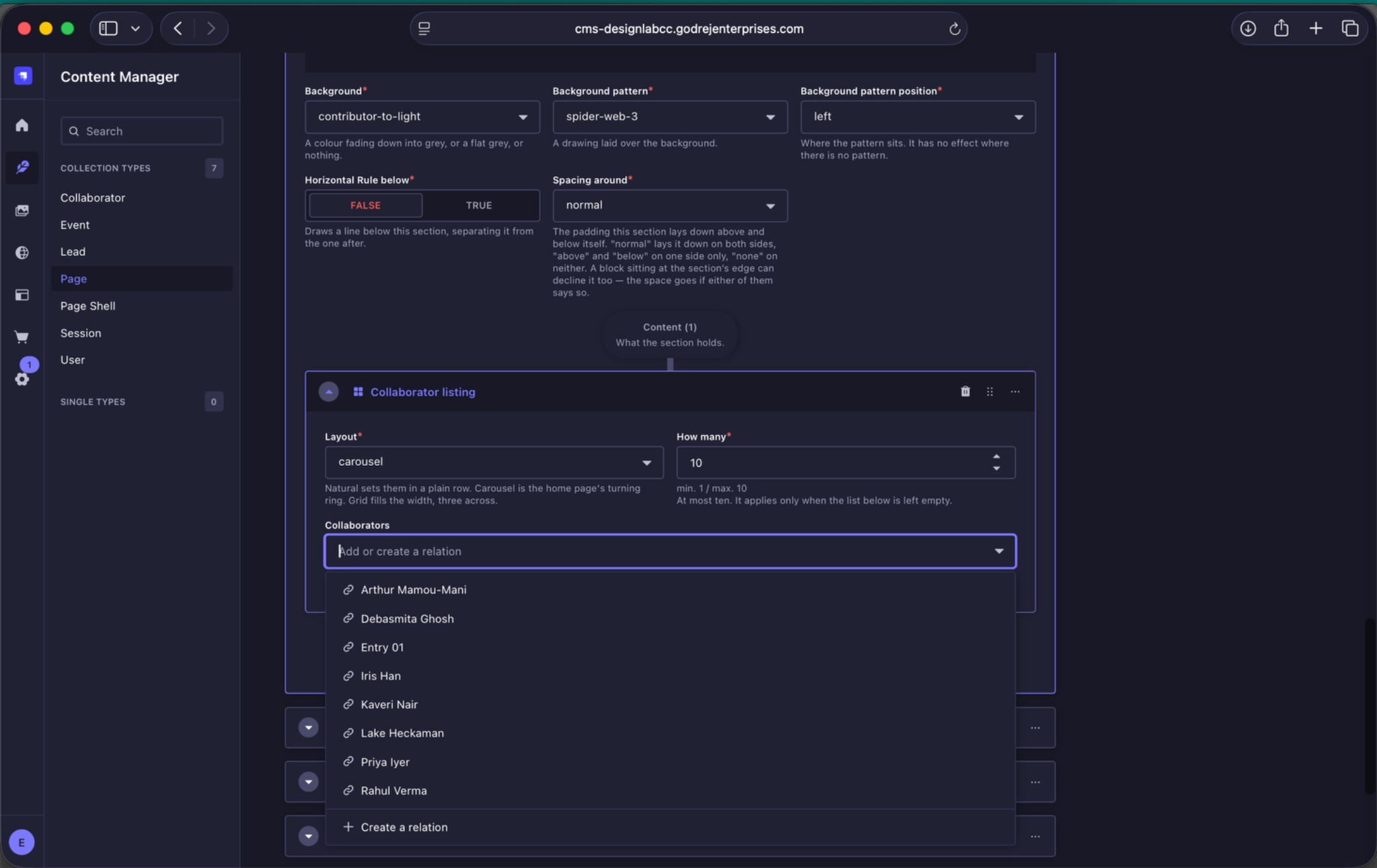1377x868 pixels.
Task: Open the Background pattern dropdown
Action: click(670, 116)
